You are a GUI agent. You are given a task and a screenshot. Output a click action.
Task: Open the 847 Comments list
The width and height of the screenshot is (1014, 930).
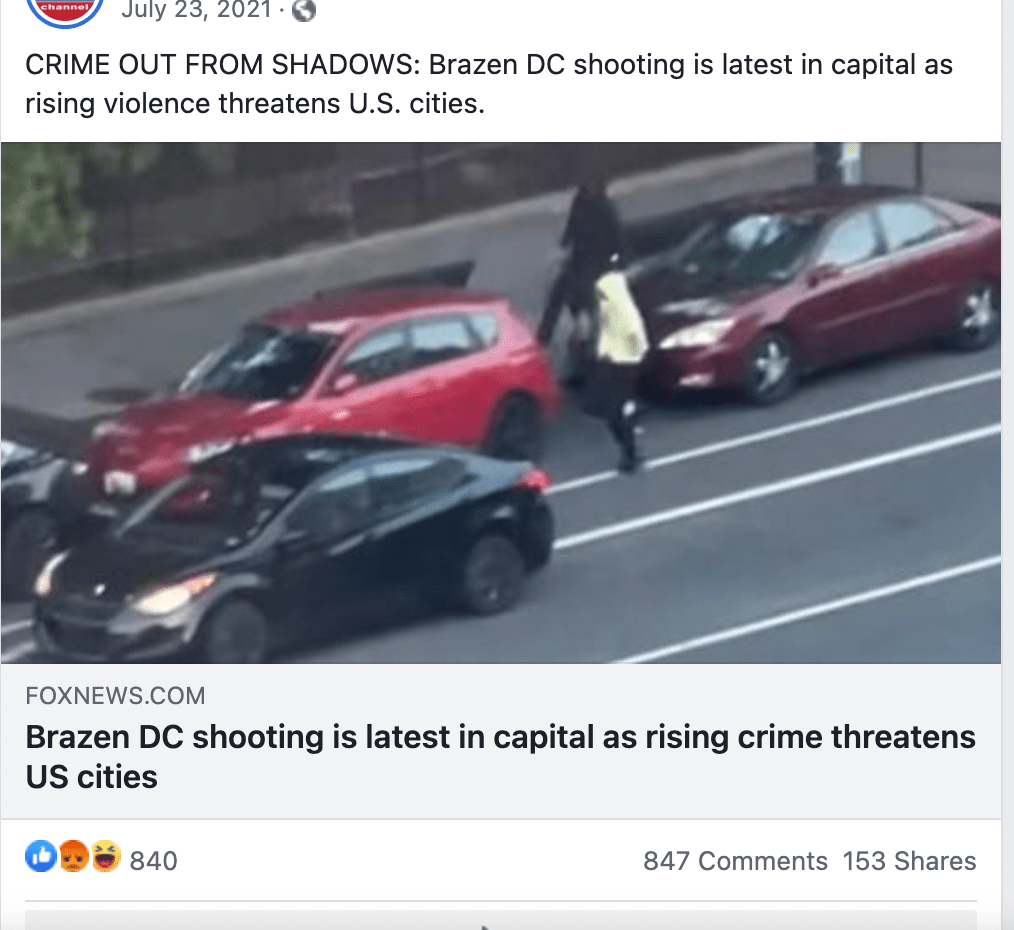click(x=735, y=861)
